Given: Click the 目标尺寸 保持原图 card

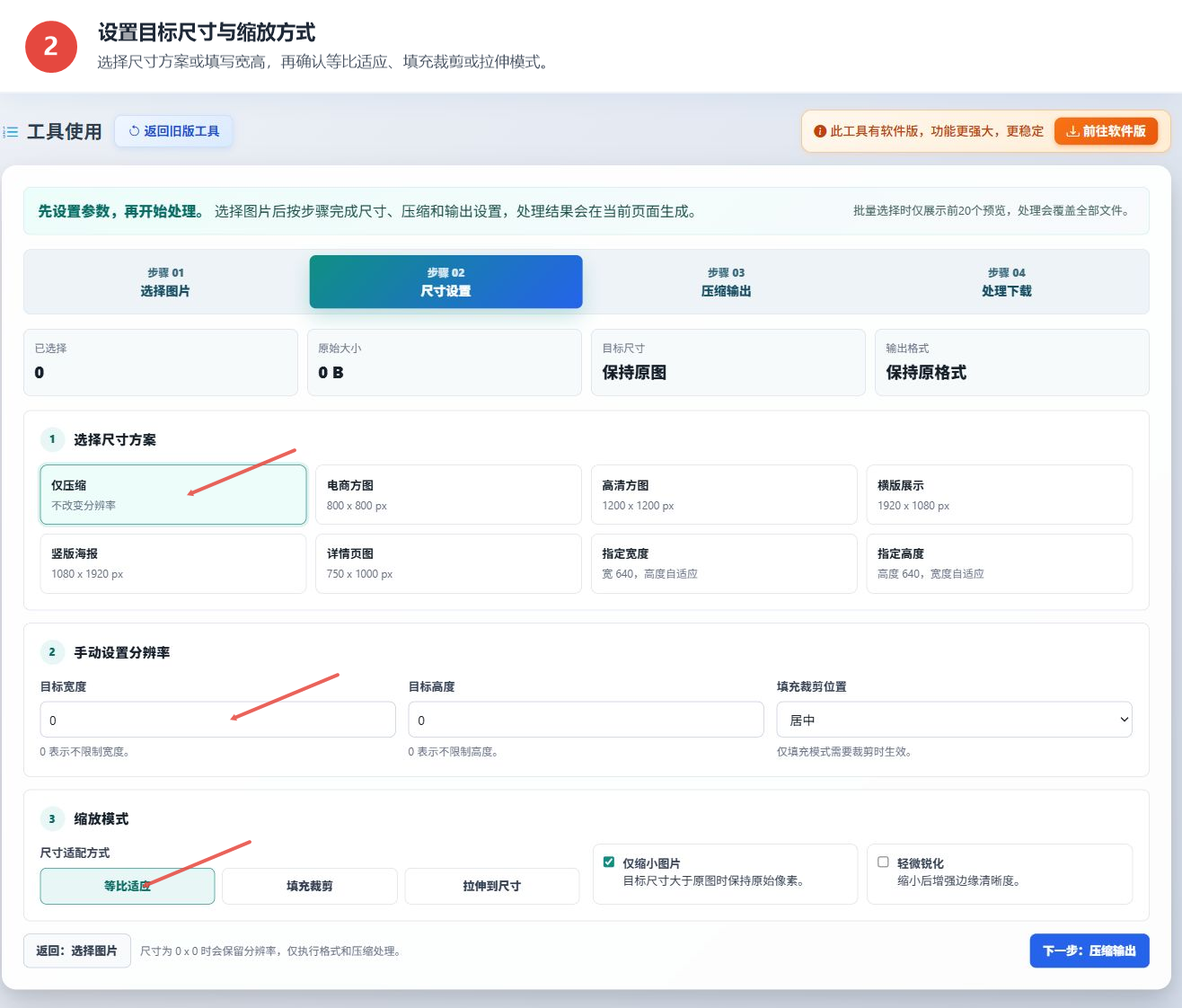Looking at the screenshot, I should (728, 362).
